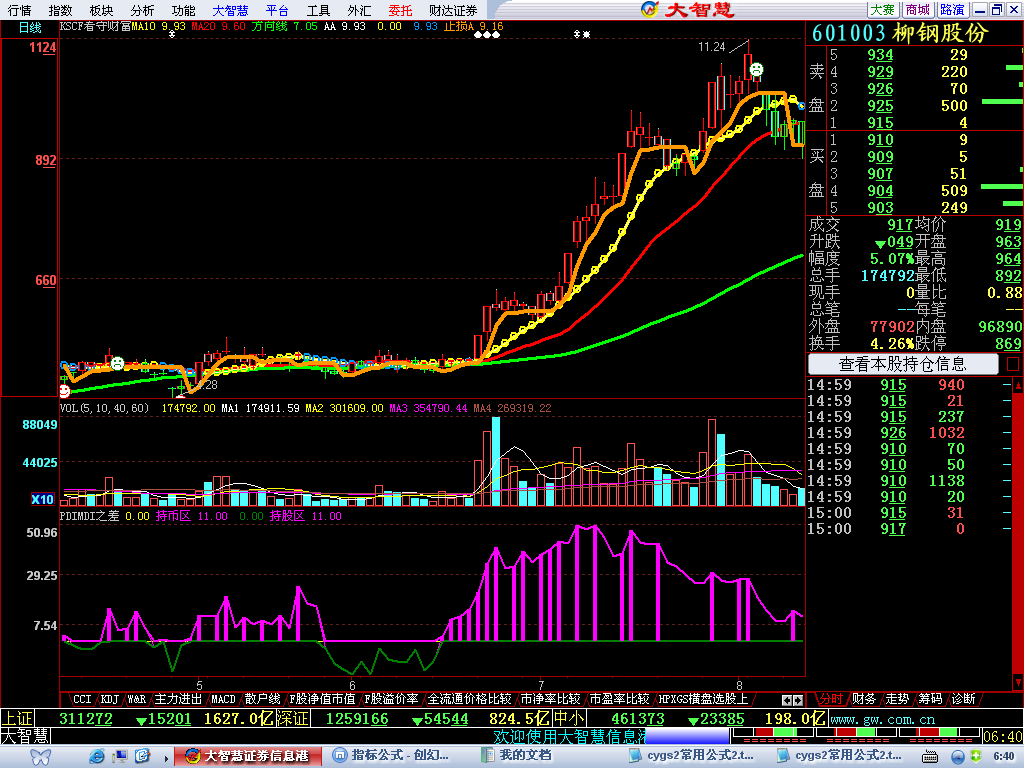Switch to the HPXGS横盘选股上 tab

tap(703, 699)
